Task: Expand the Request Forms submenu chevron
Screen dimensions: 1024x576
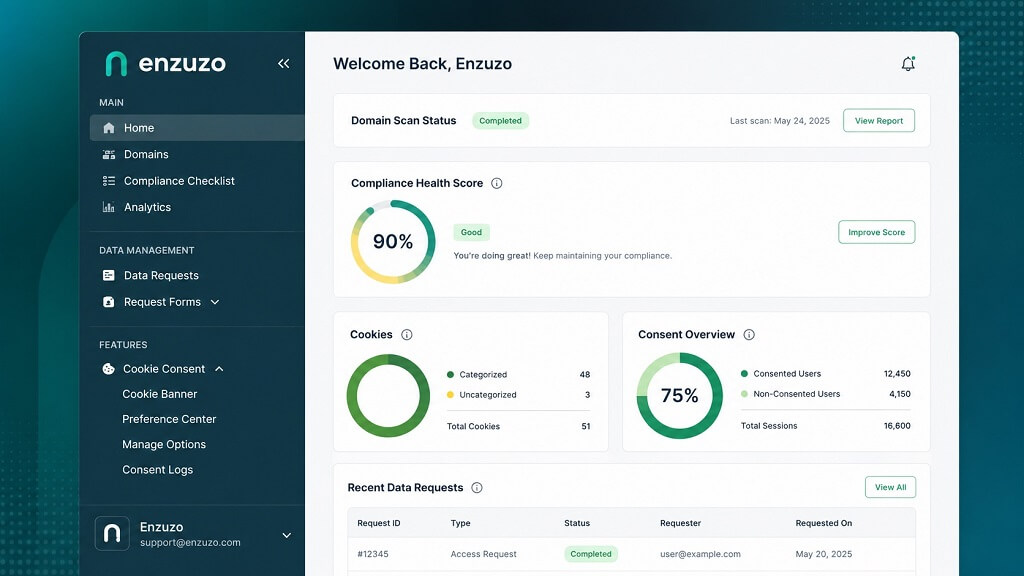Action: click(x=215, y=302)
